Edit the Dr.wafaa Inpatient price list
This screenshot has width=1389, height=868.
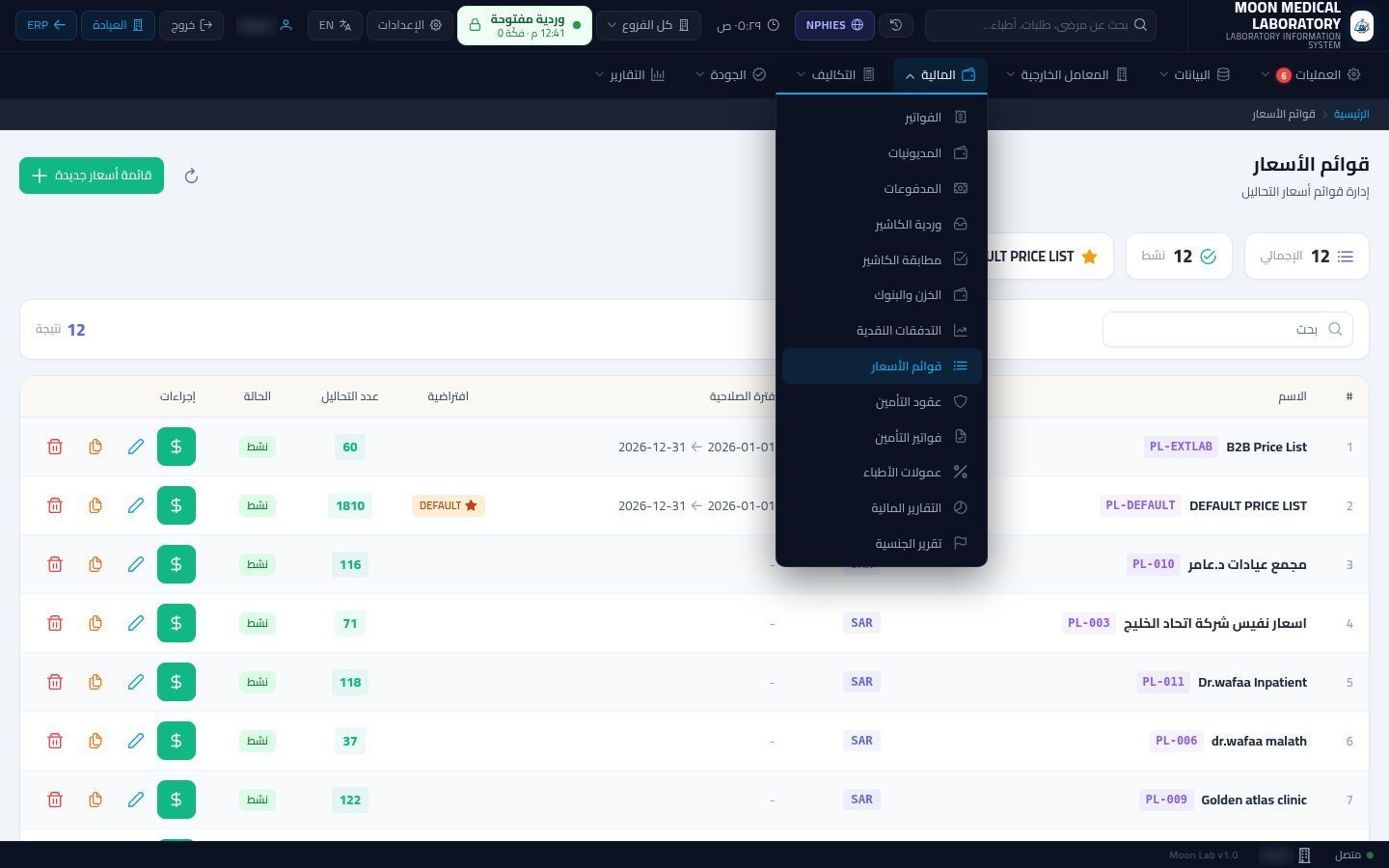[x=136, y=682]
